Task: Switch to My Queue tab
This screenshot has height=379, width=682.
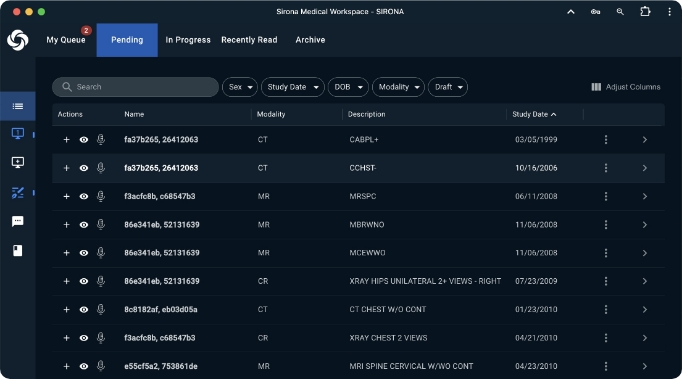Action: point(66,40)
